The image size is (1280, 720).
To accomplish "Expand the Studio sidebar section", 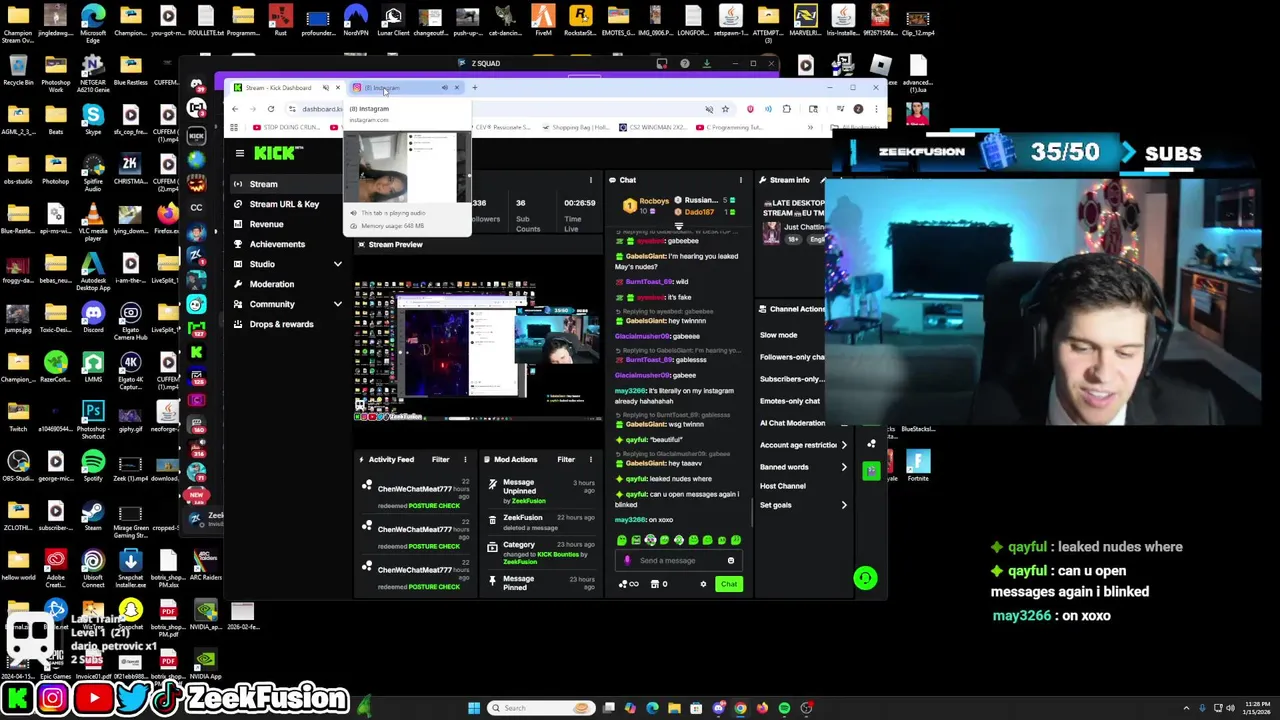I will (337, 264).
